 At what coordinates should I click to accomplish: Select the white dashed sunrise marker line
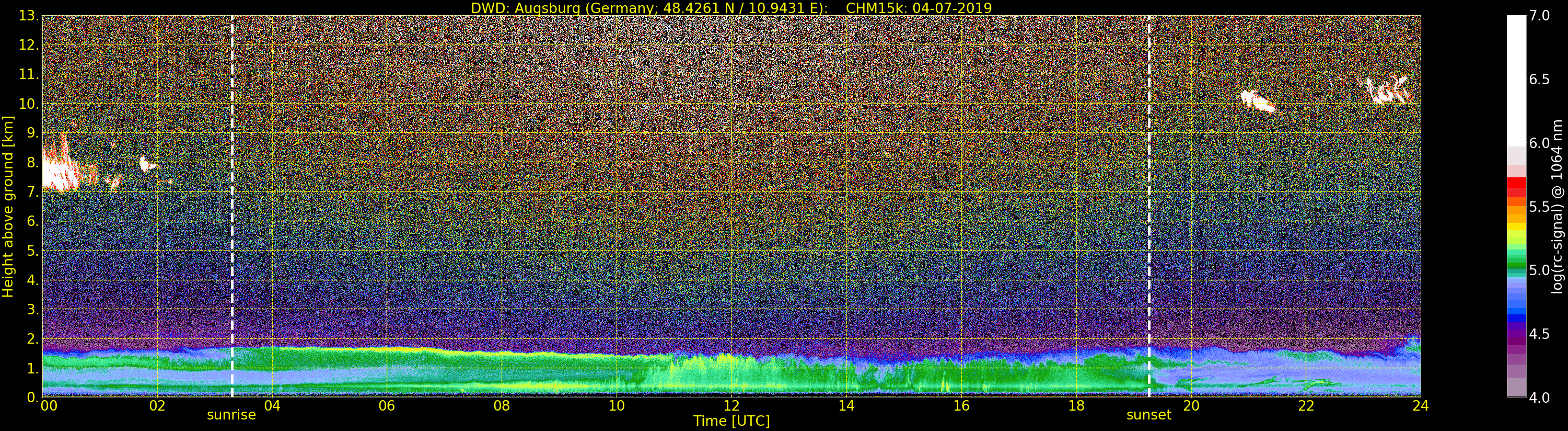point(232,206)
